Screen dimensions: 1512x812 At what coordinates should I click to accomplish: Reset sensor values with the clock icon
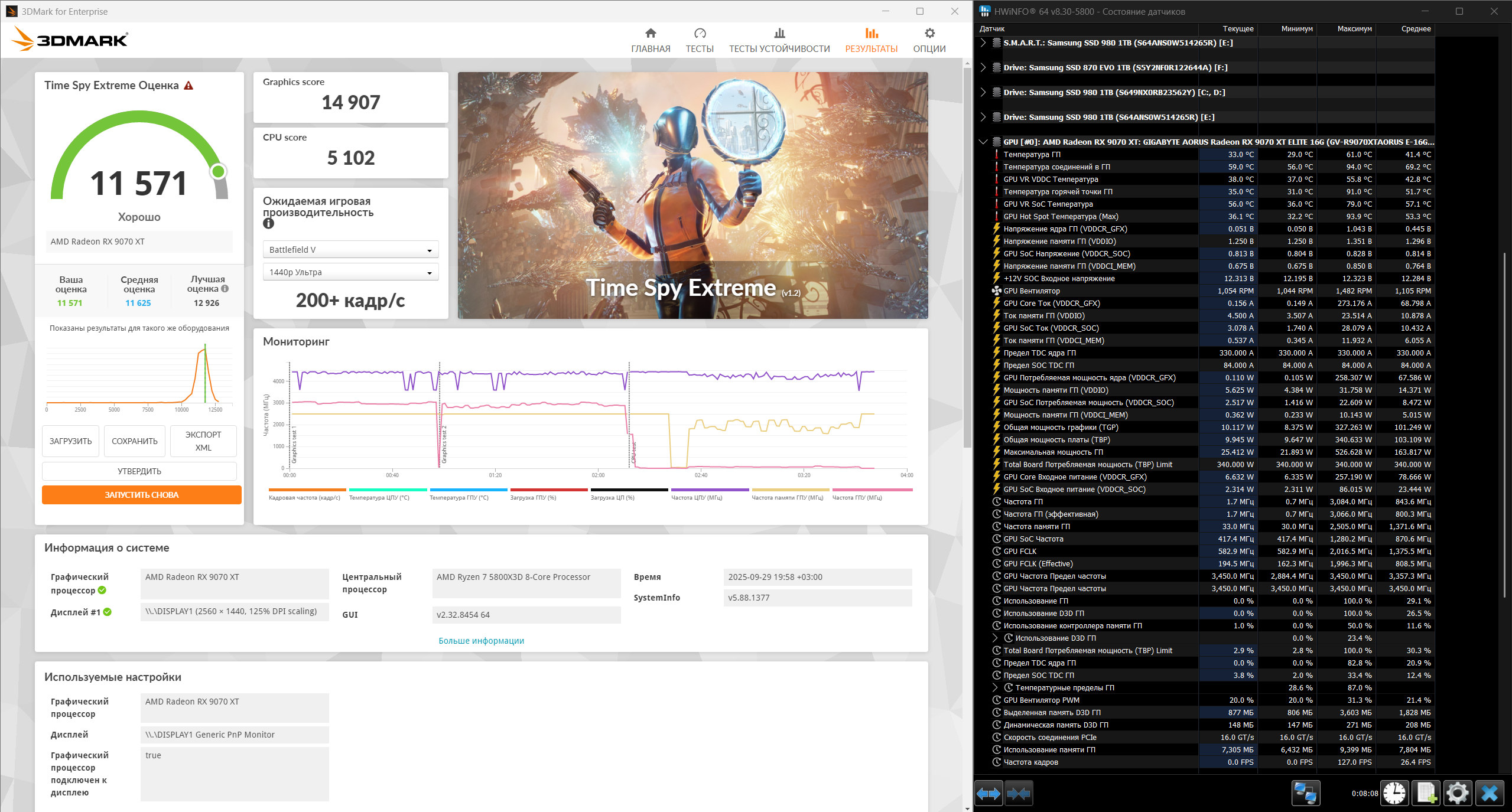pos(1394,793)
